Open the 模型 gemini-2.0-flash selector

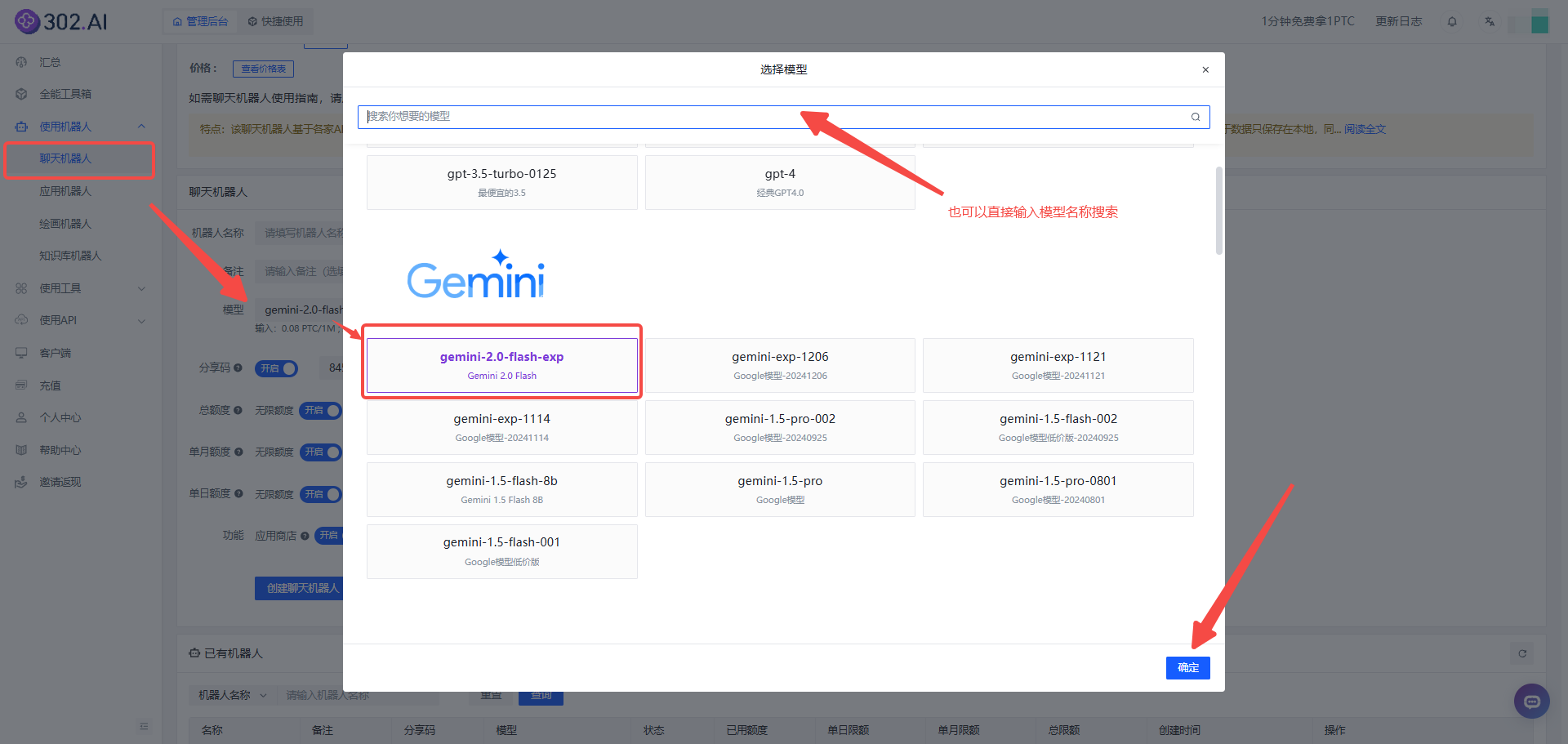coord(299,310)
